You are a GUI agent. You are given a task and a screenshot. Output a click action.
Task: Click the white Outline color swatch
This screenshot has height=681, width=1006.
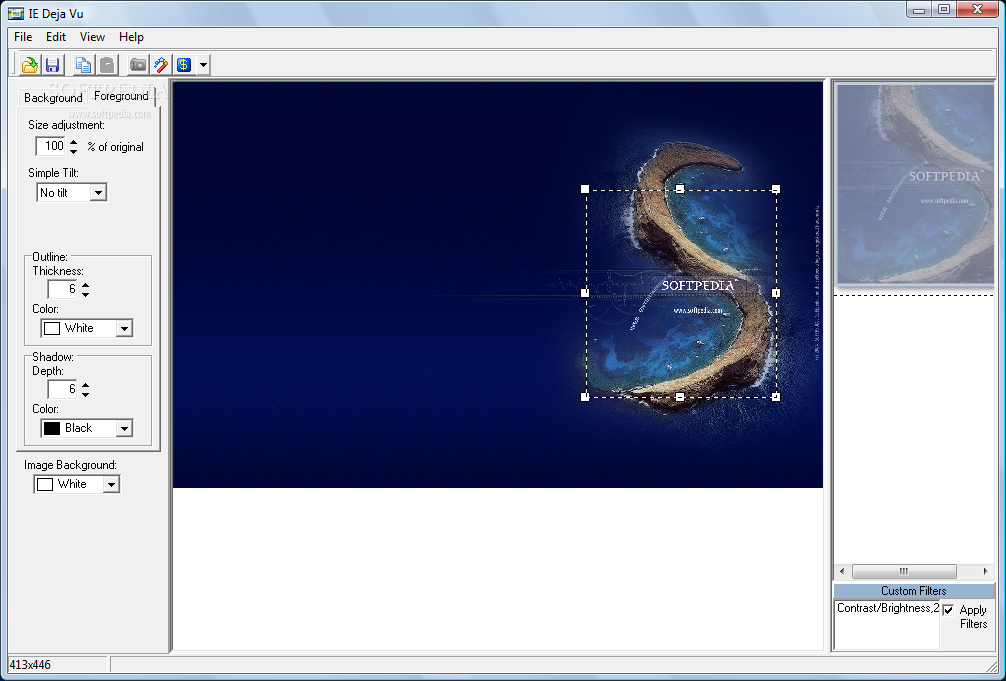[52, 328]
